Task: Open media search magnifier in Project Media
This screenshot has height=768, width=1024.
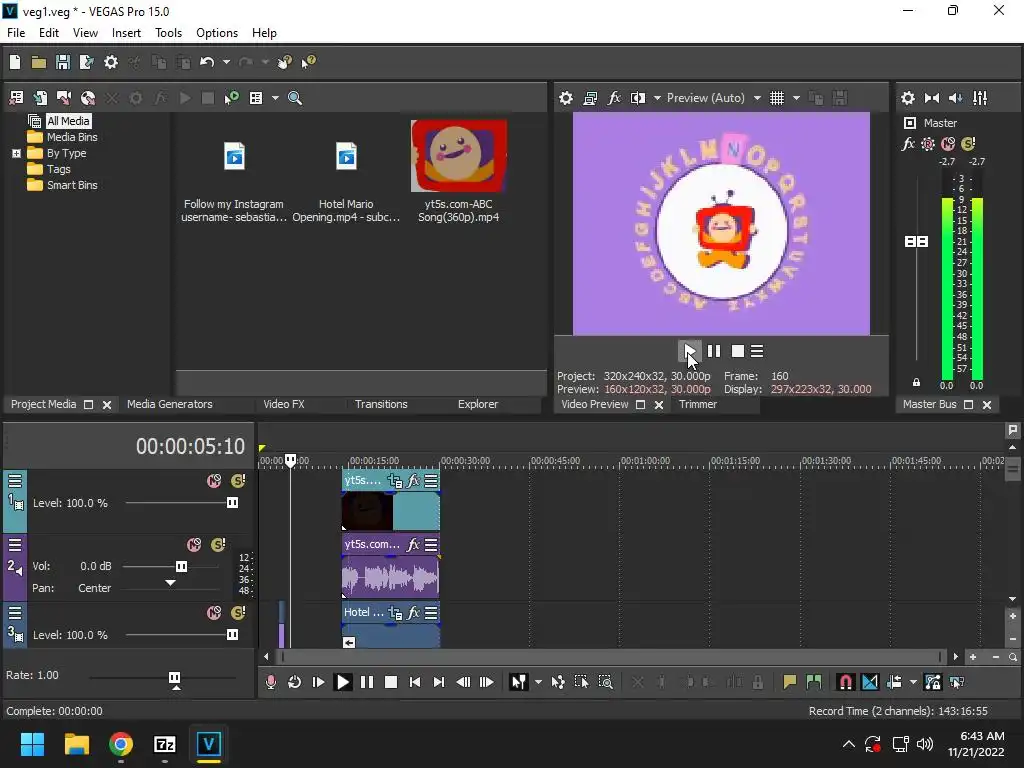Action: point(295,98)
